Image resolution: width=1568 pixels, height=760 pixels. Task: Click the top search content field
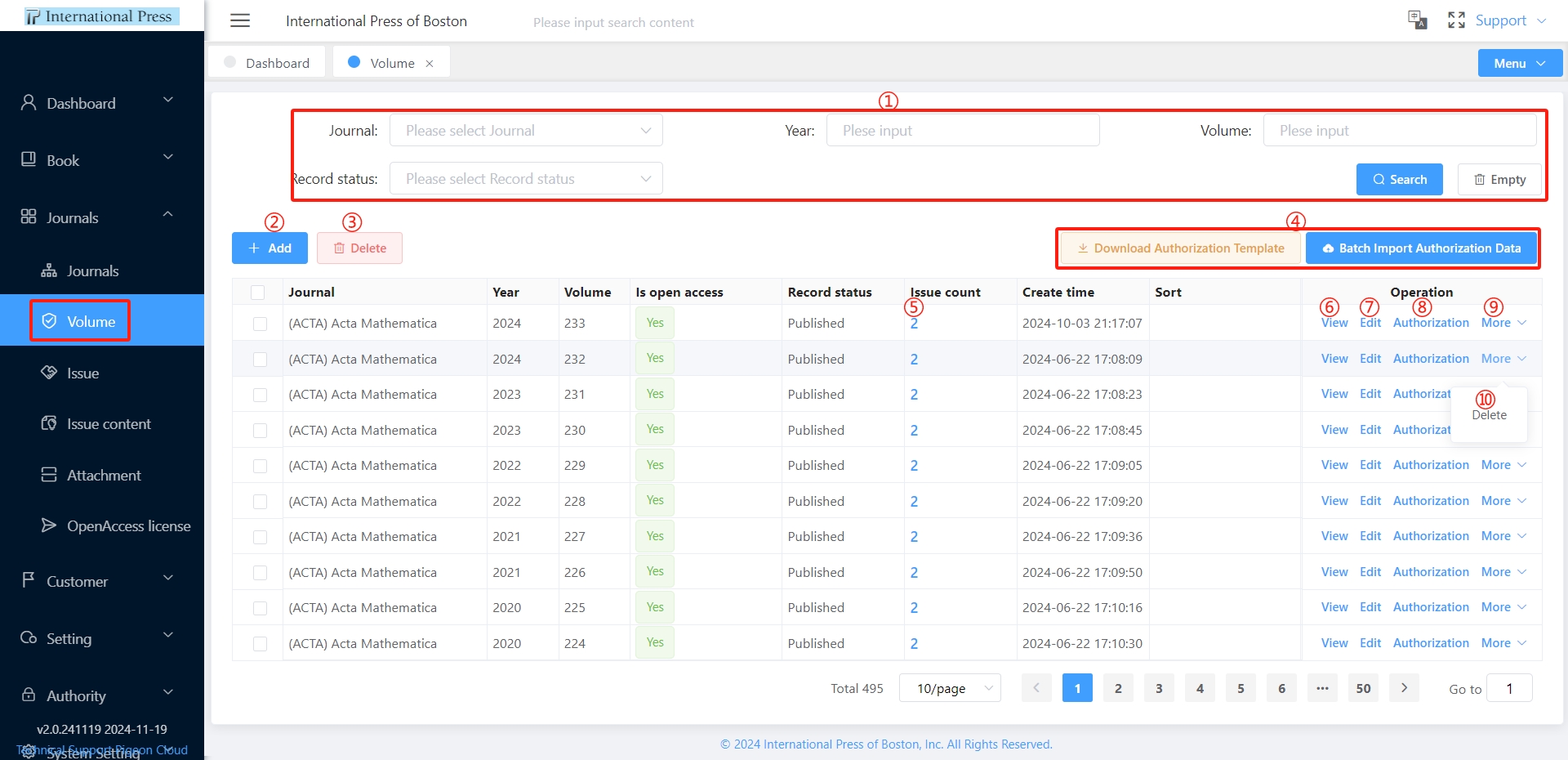point(613,22)
